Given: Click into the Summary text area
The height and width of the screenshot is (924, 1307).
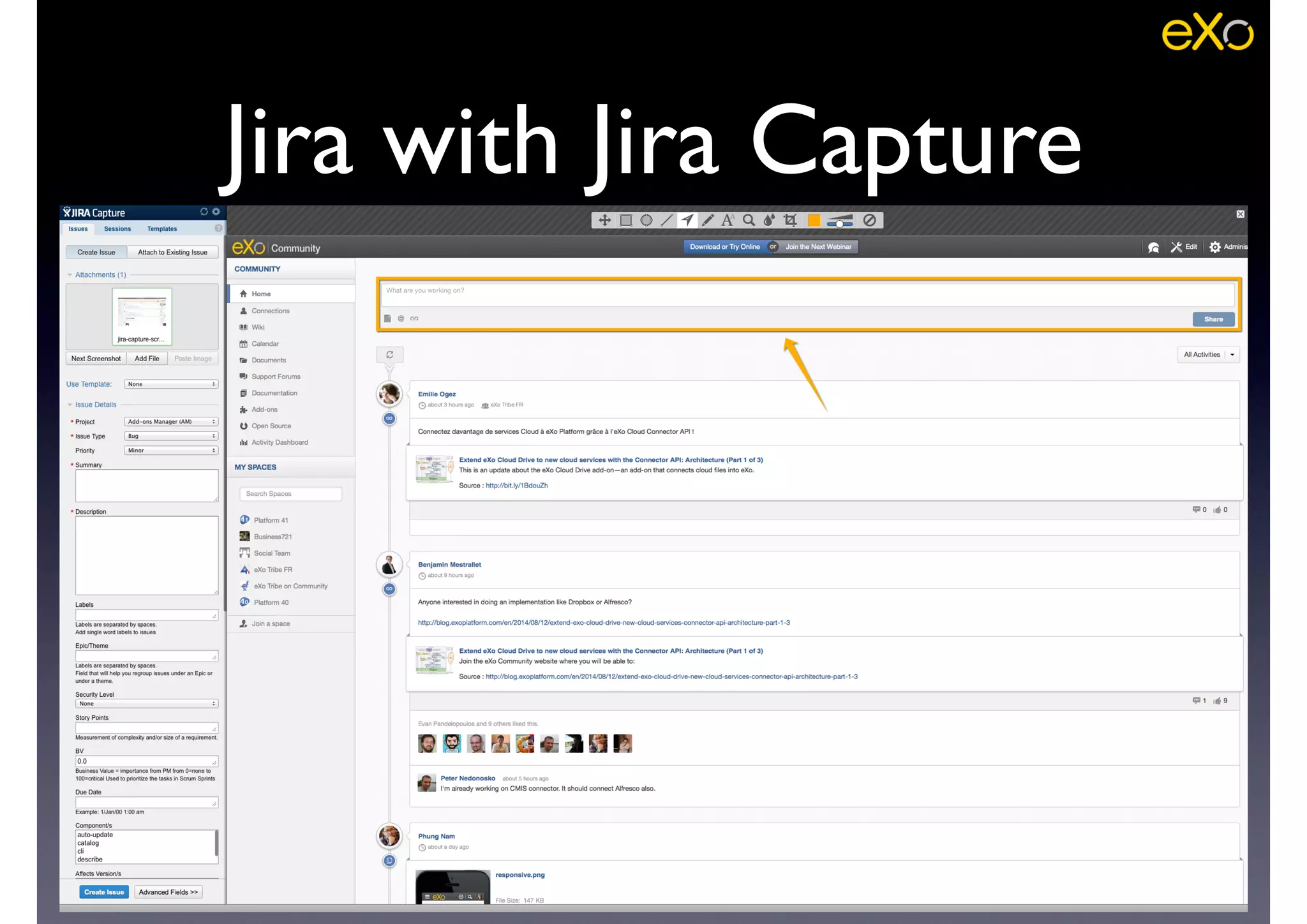Looking at the screenshot, I should [x=147, y=486].
